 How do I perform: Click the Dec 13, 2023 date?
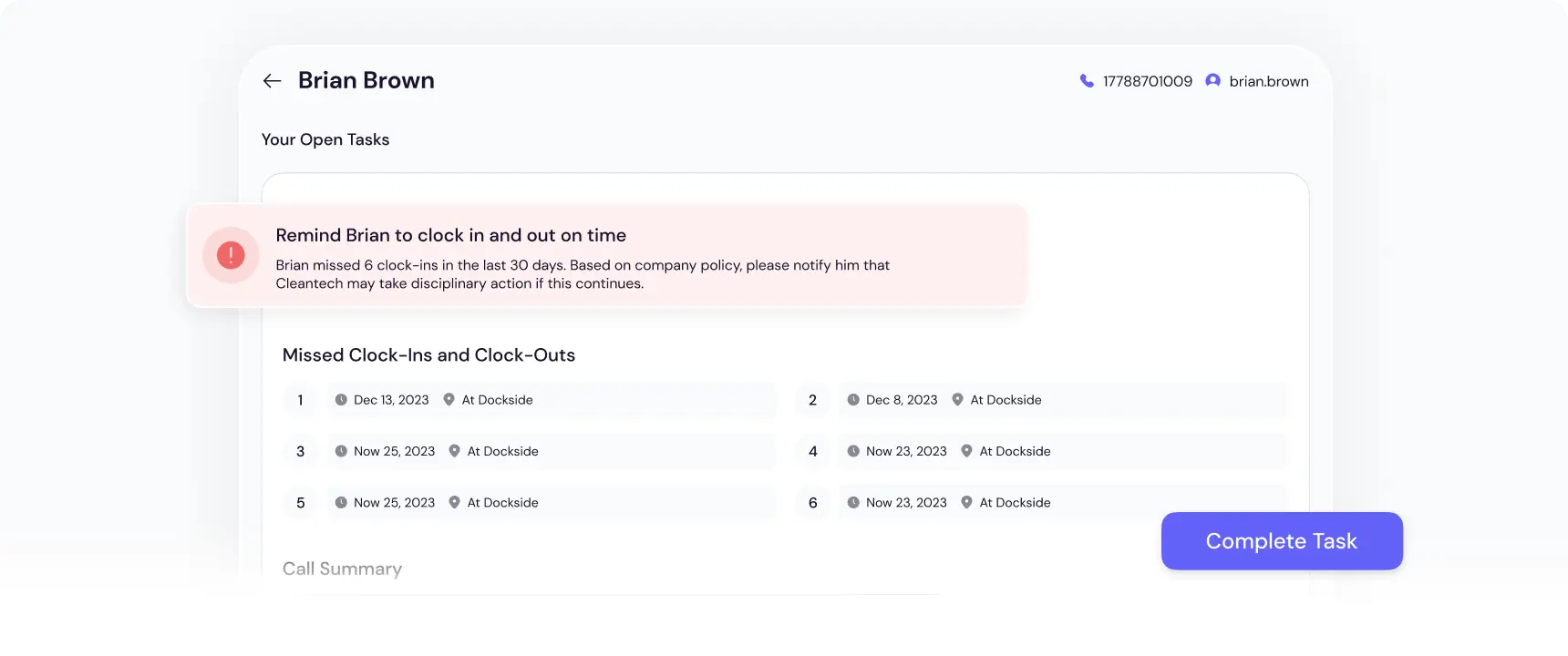pyautogui.click(x=391, y=400)
